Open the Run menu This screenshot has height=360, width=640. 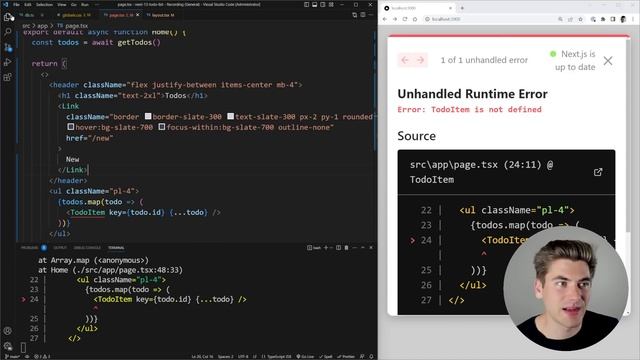(x=85, y=4)
